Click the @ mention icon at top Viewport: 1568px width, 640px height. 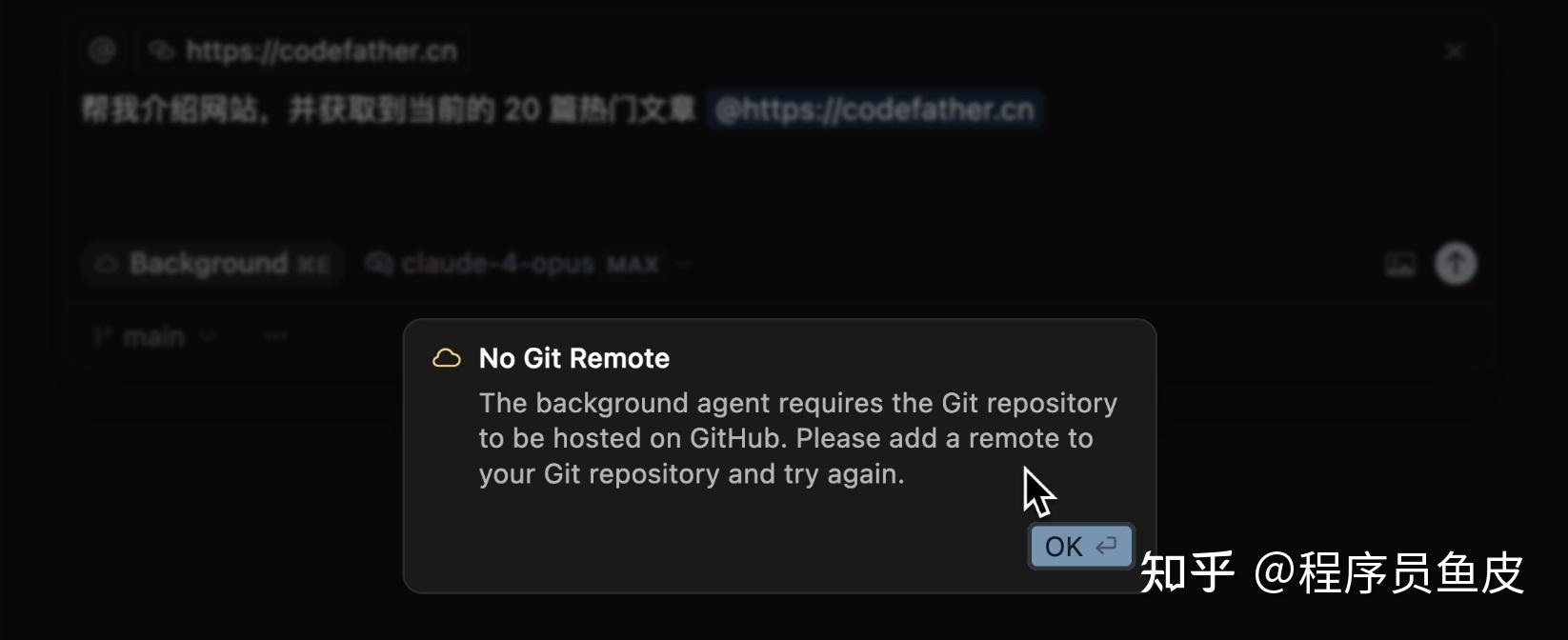[x=103, y=50]
